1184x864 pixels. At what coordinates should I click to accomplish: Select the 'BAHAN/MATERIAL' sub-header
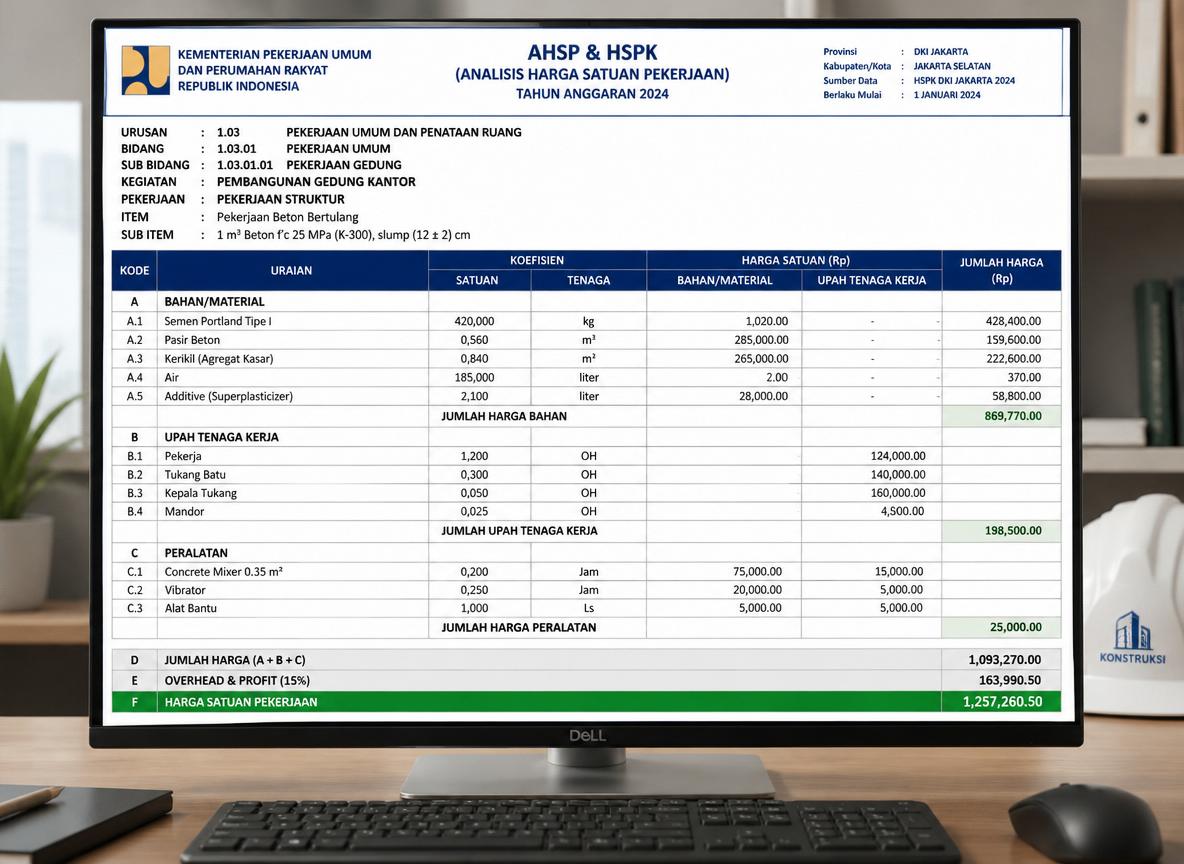pos(724,280)
